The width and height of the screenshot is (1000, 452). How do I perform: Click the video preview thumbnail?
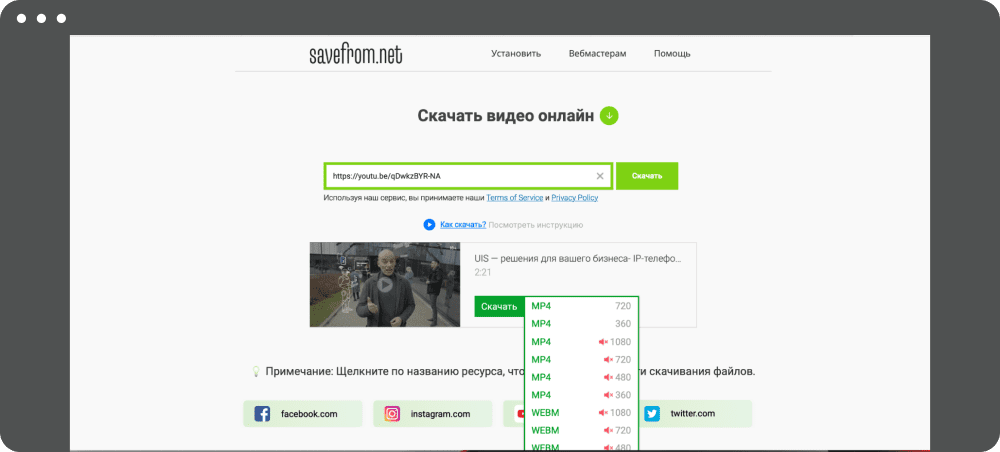385,284
